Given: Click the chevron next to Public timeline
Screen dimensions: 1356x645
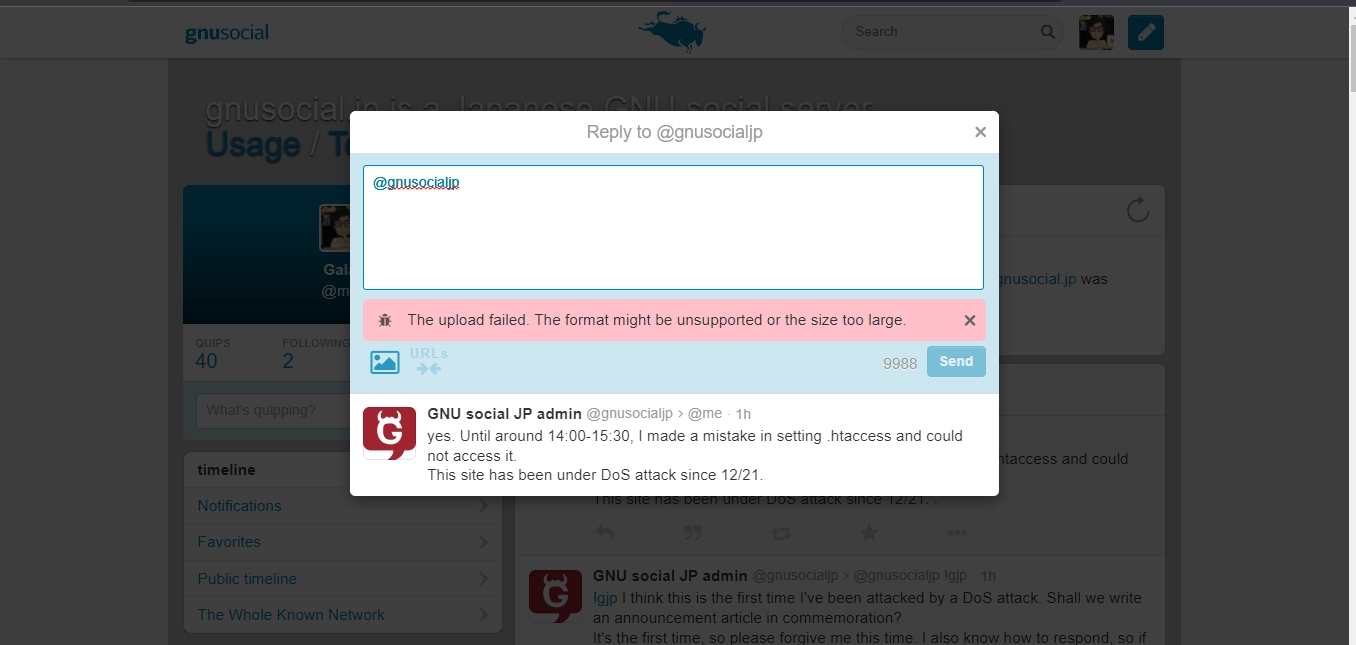Looking at the screenshot, I should 484,579.
